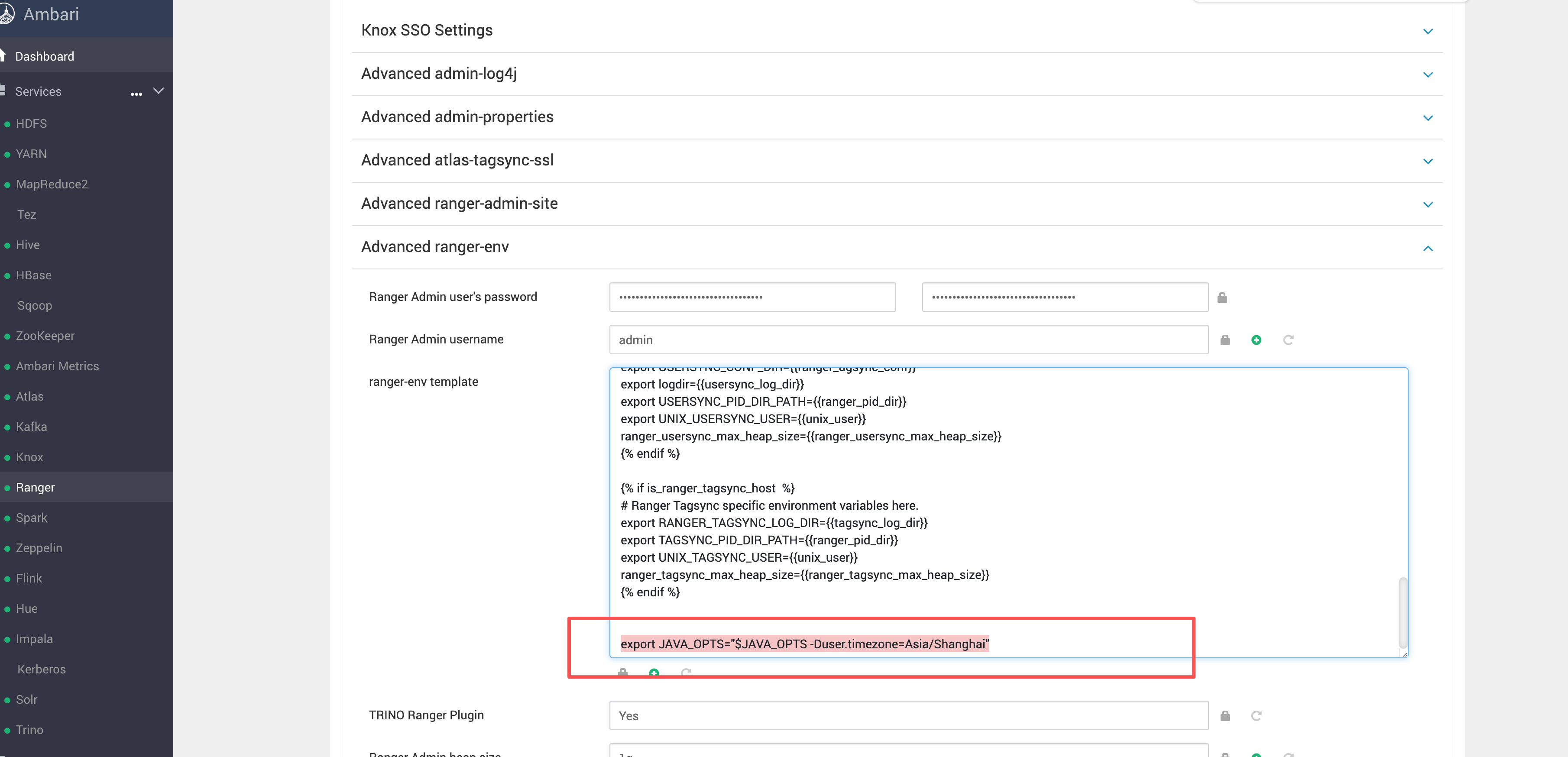Expand the Advanced ranger-admin-site panel
This screenshot has height=757, width=1568.
[1427, 204]
